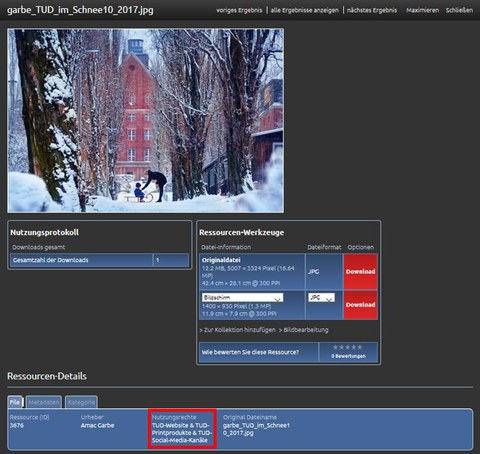480x454 pixels.
Task: Click the download count value 1
Action: 157,260
